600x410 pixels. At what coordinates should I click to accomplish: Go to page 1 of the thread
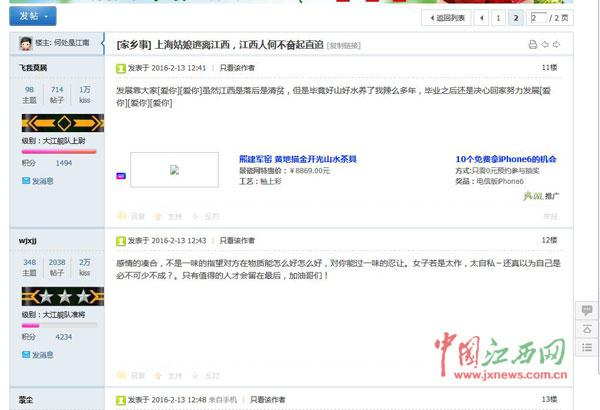[x=498, y=18]
